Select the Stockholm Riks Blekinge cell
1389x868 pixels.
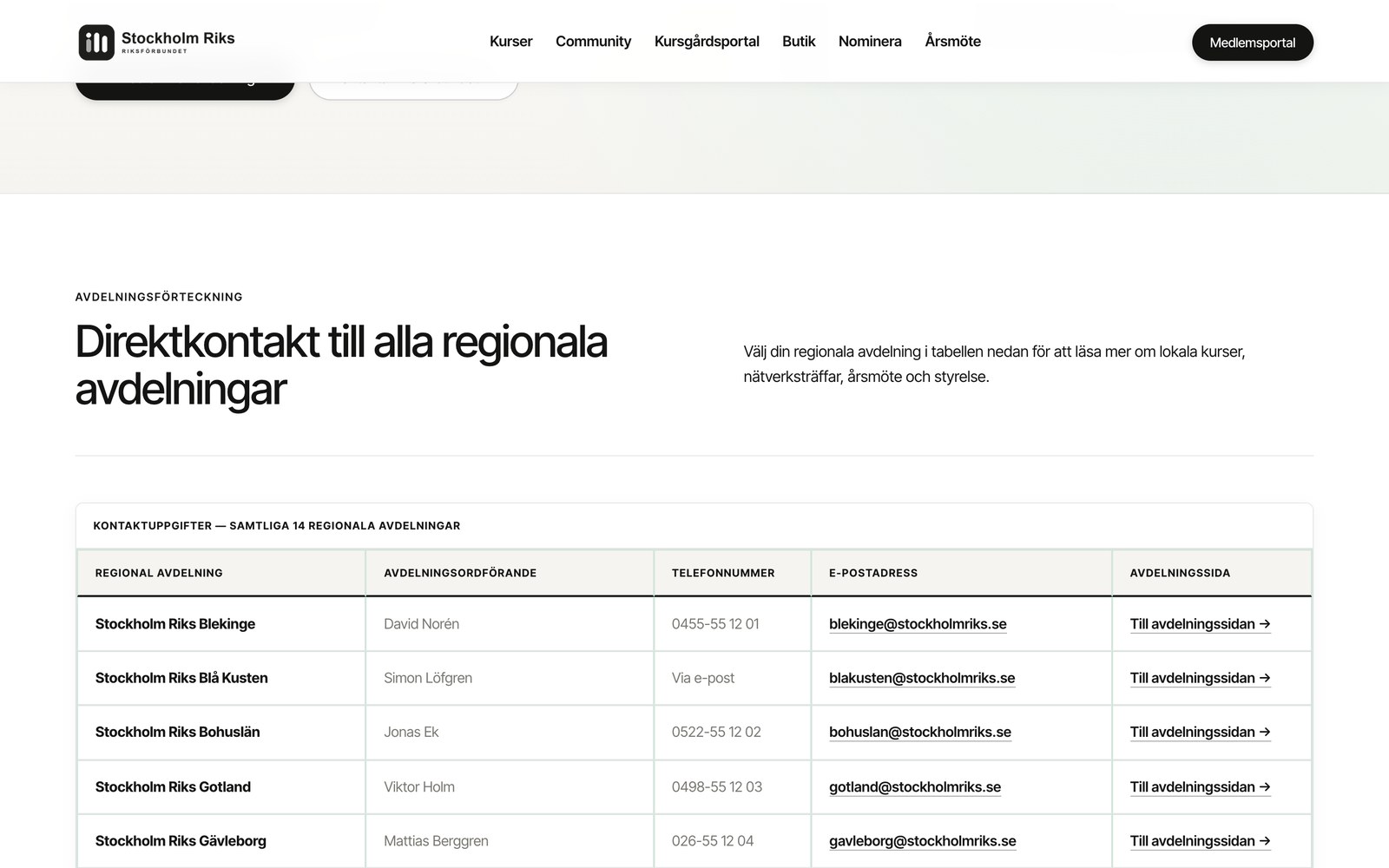point(221,624)
